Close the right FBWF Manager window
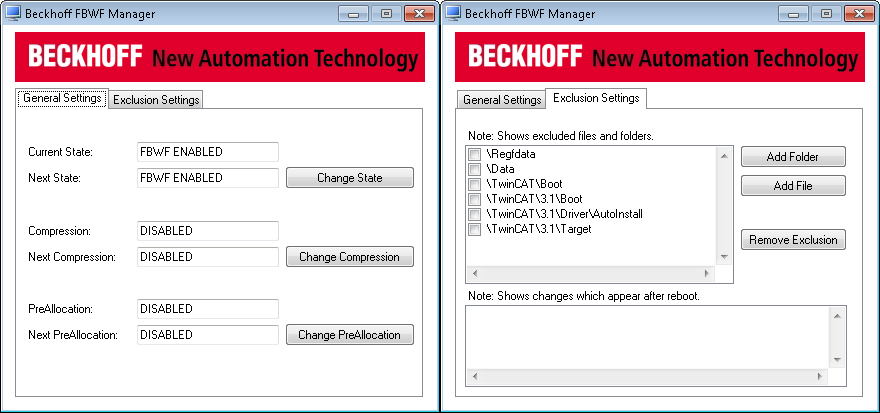This screenshot has height=413, width=880. click(x=859, y=13)
